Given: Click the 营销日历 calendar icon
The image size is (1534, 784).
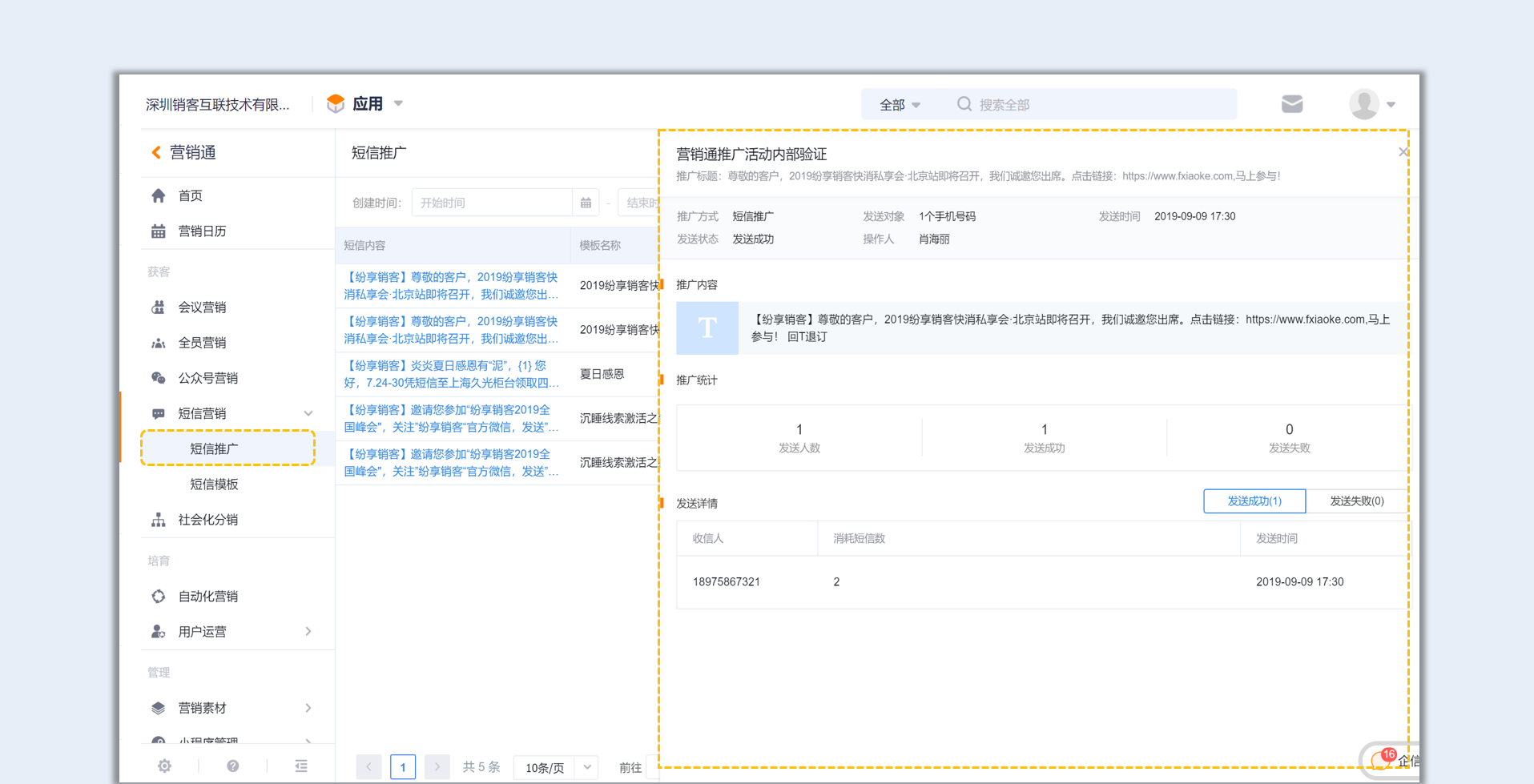Looking at the screenshot, I should pyautogui.click(x=159, y=231).
